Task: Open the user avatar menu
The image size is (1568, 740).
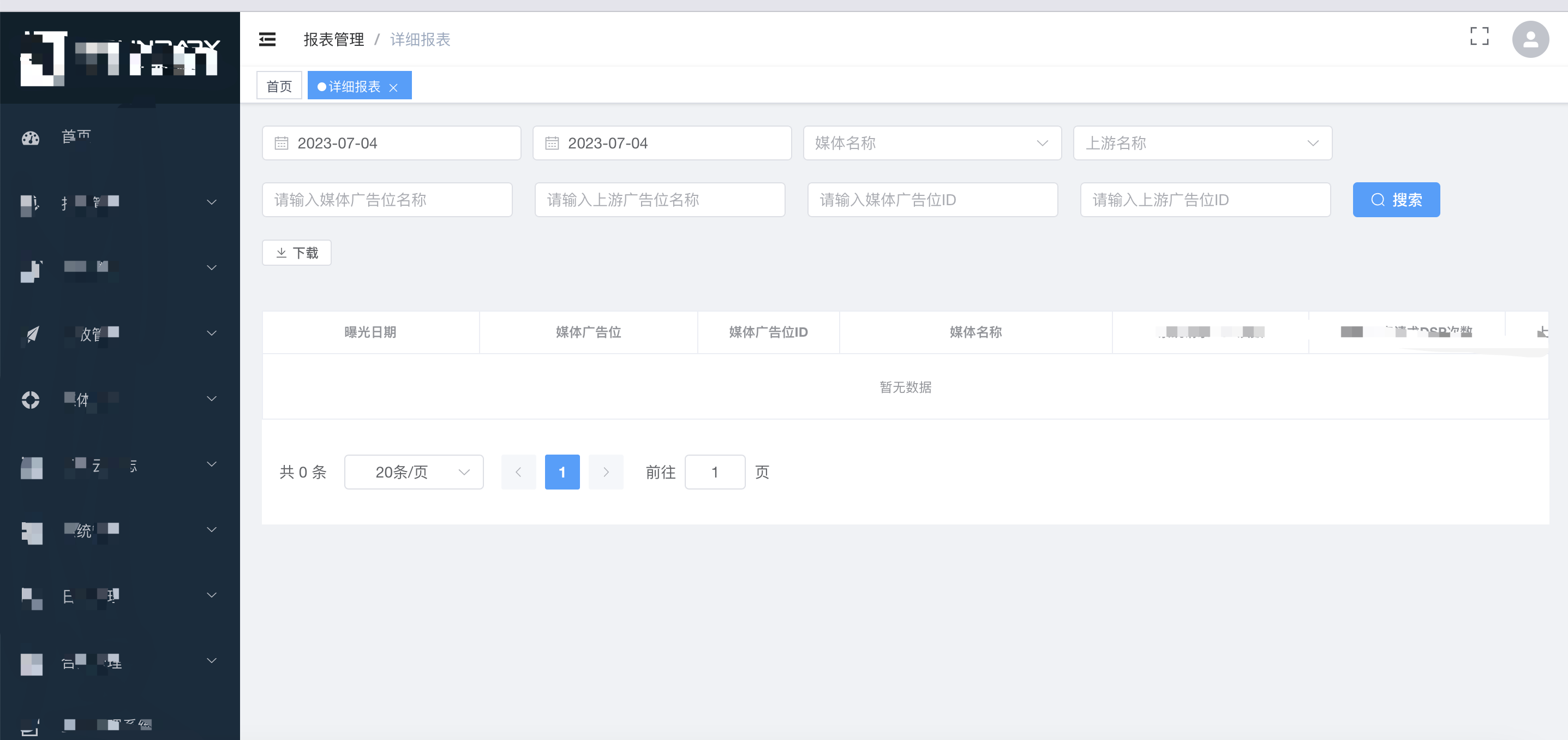Action: pyautogui.click(x=1530, y=40)
